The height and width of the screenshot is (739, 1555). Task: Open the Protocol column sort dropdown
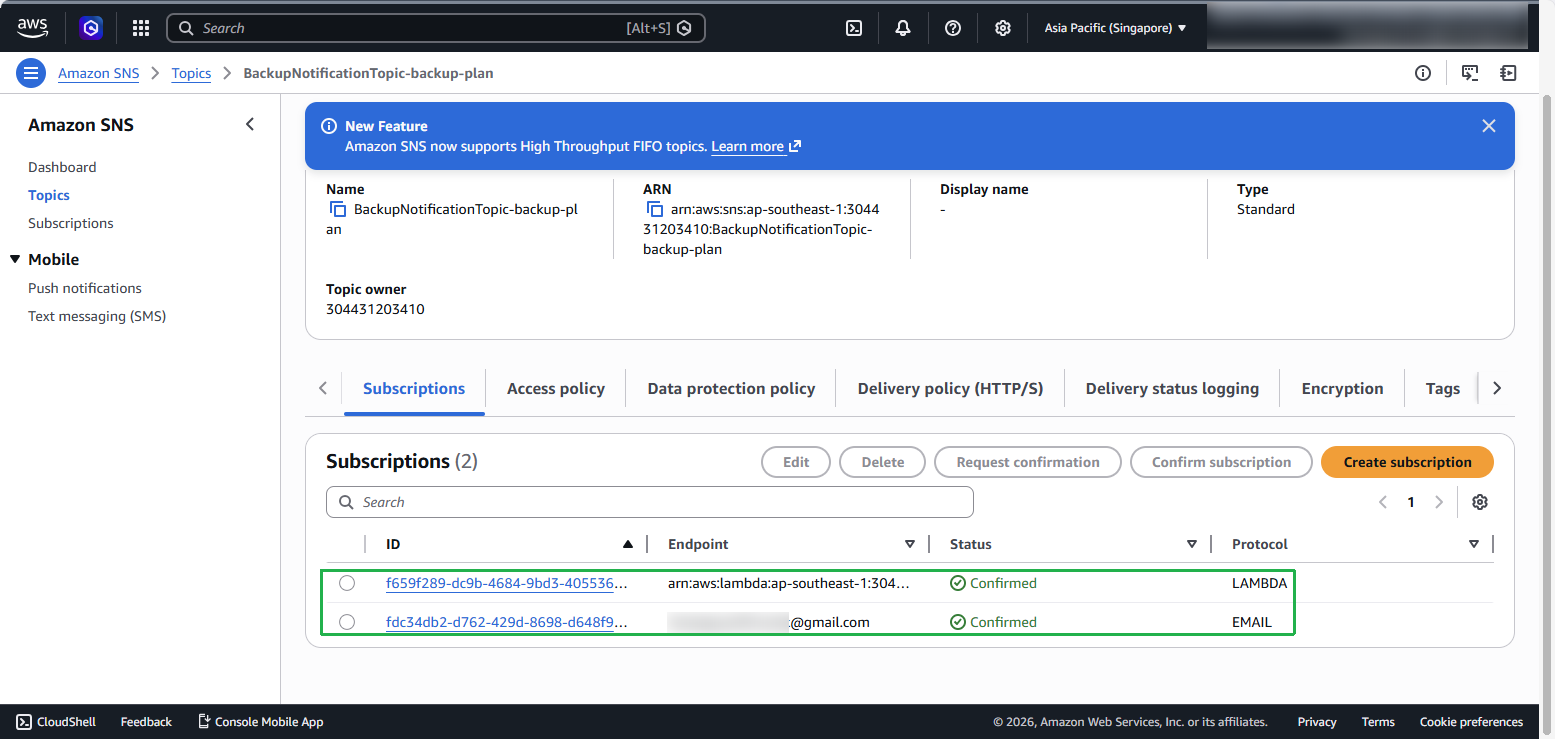(1474, 545)
